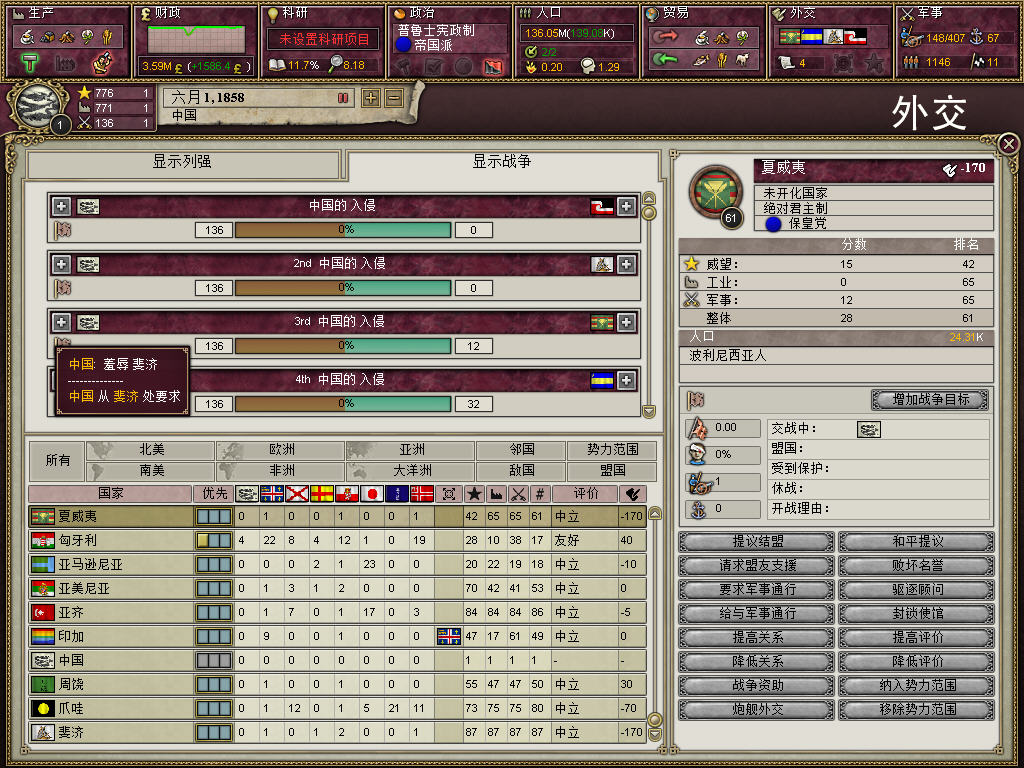This screenshot has width=1024, height=768.
Task: Sort countries by prestige star column icon
Action: 473,494
